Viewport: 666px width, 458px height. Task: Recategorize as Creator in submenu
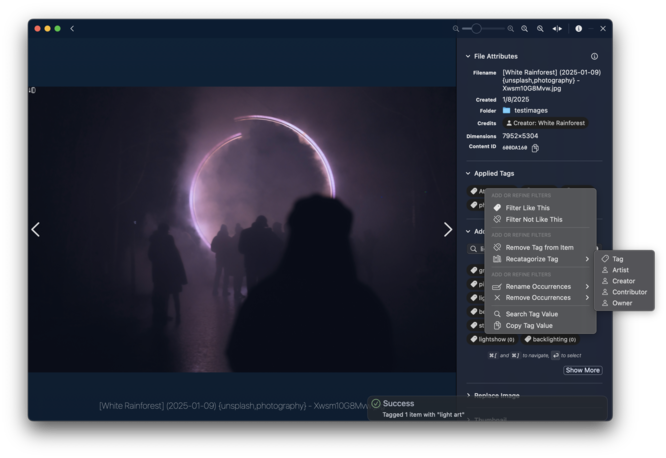pos(624,281)
